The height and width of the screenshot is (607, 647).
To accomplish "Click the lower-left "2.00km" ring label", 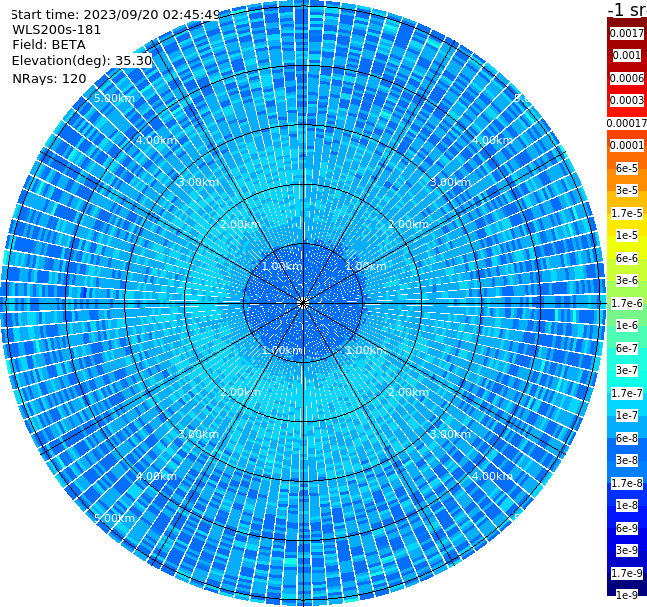I will pos(240,392).
